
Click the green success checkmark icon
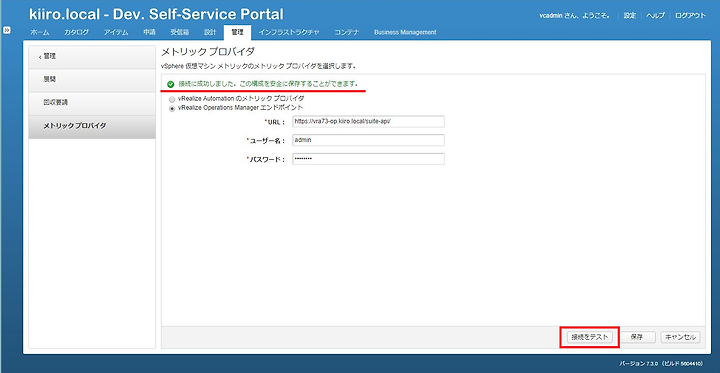pyautogui.click(x=171, y=84)
